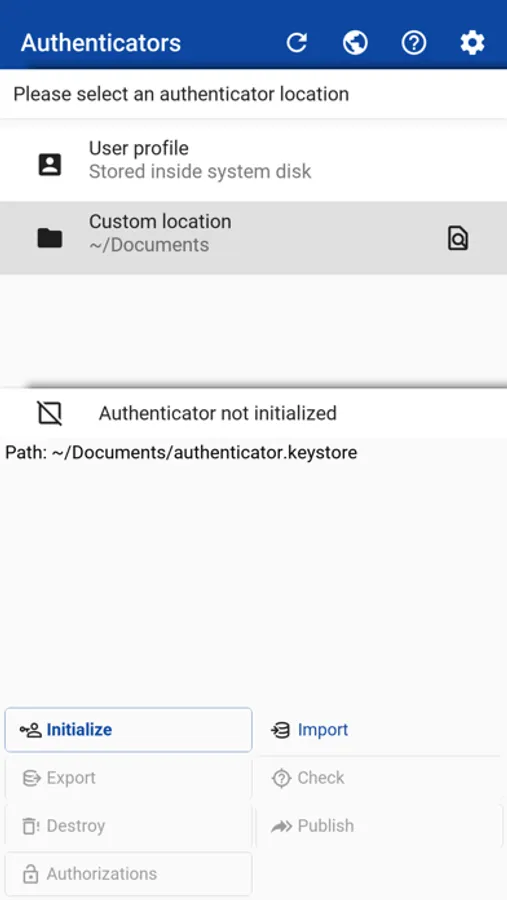
Task: Open the globe network icon
Action: (355, 42)
